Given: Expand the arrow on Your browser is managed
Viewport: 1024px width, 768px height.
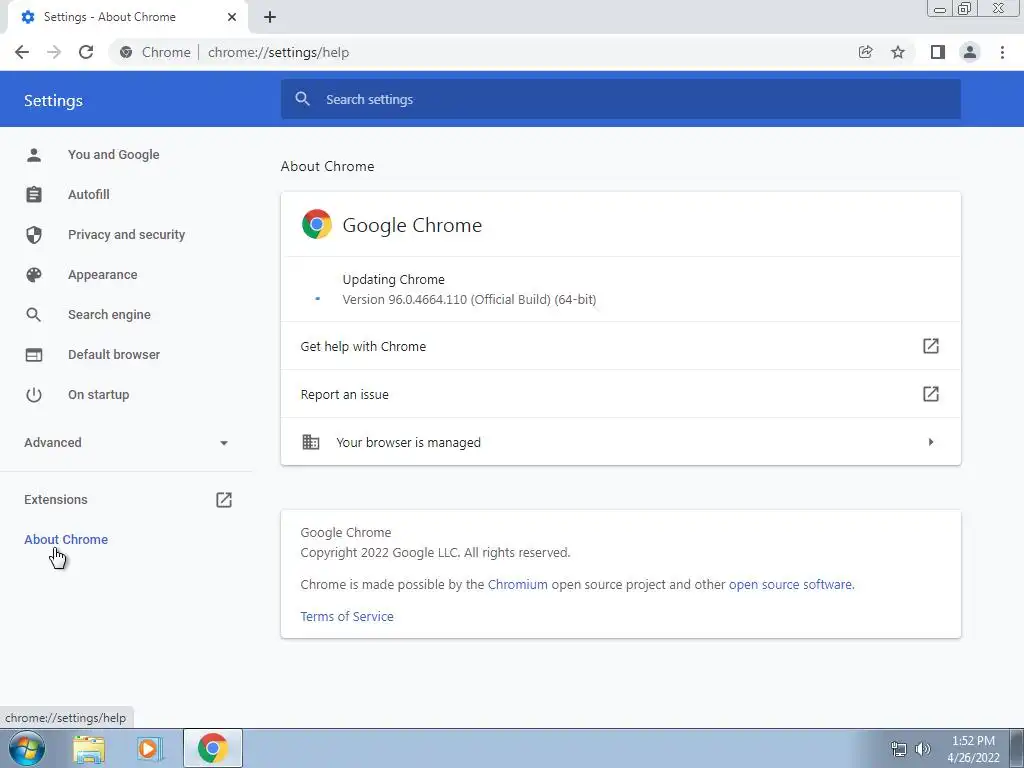Looking at the screenshot, I should pyautogui.click(x=931, y=442).
